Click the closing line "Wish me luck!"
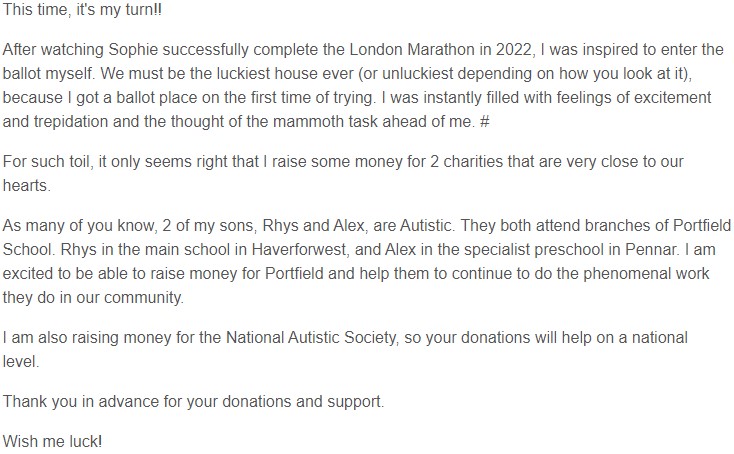The image size is (734, 454). click(x=52, y=440)
